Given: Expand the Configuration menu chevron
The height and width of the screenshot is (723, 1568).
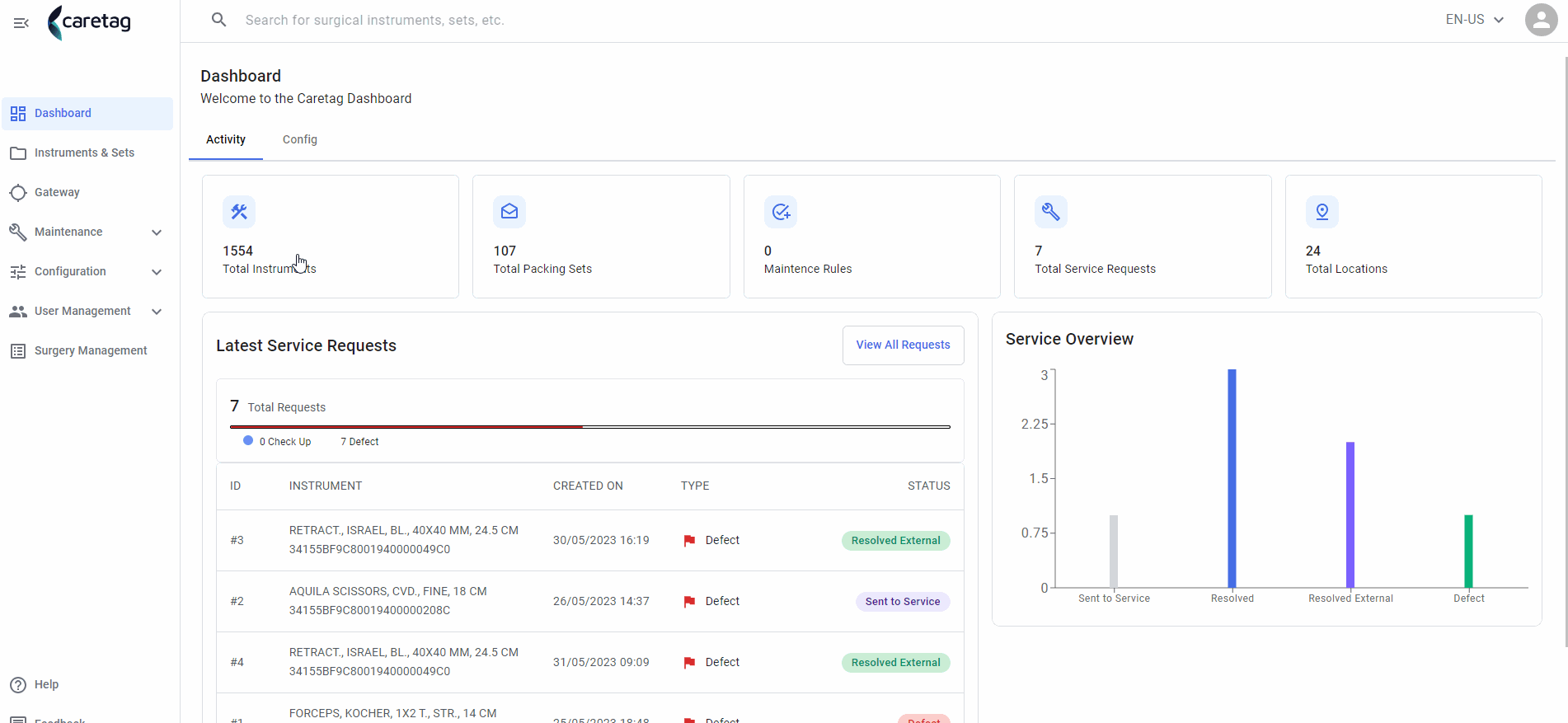Looking at the screenshot, I should [157, 272].
